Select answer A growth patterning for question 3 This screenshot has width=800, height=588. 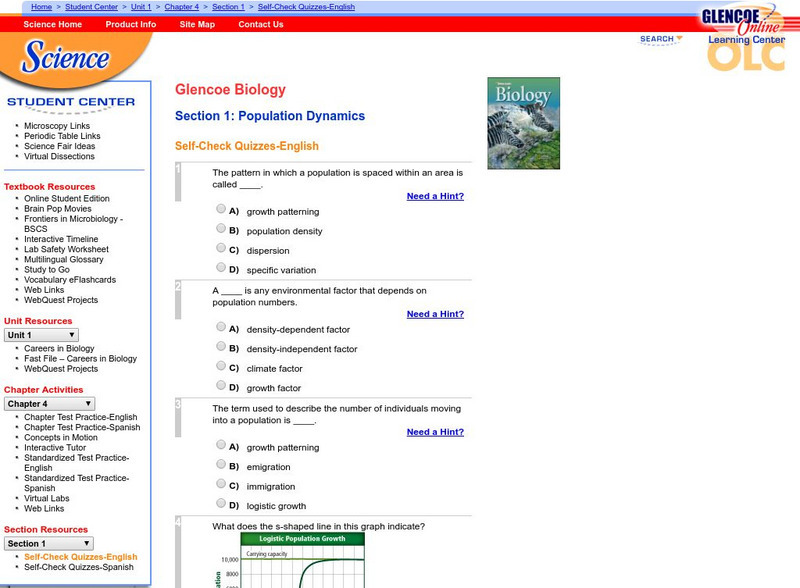221,444
